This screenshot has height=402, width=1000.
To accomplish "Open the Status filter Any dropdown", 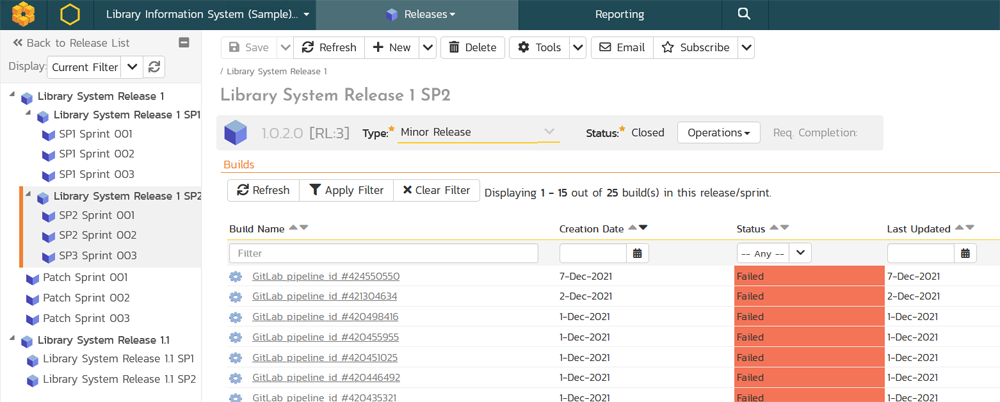I will (x=773, y=253).
